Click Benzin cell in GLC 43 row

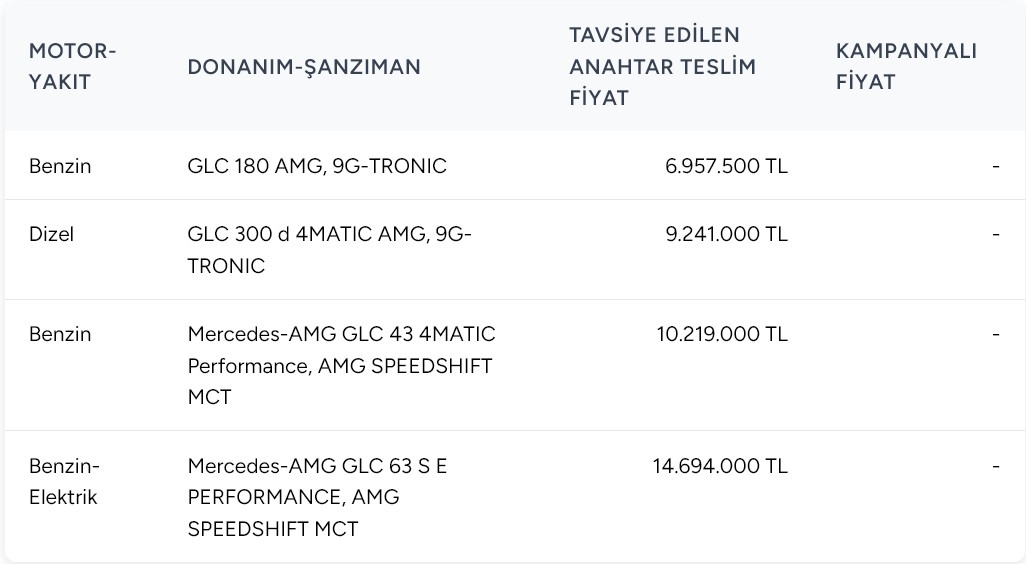tap(60, 334)
